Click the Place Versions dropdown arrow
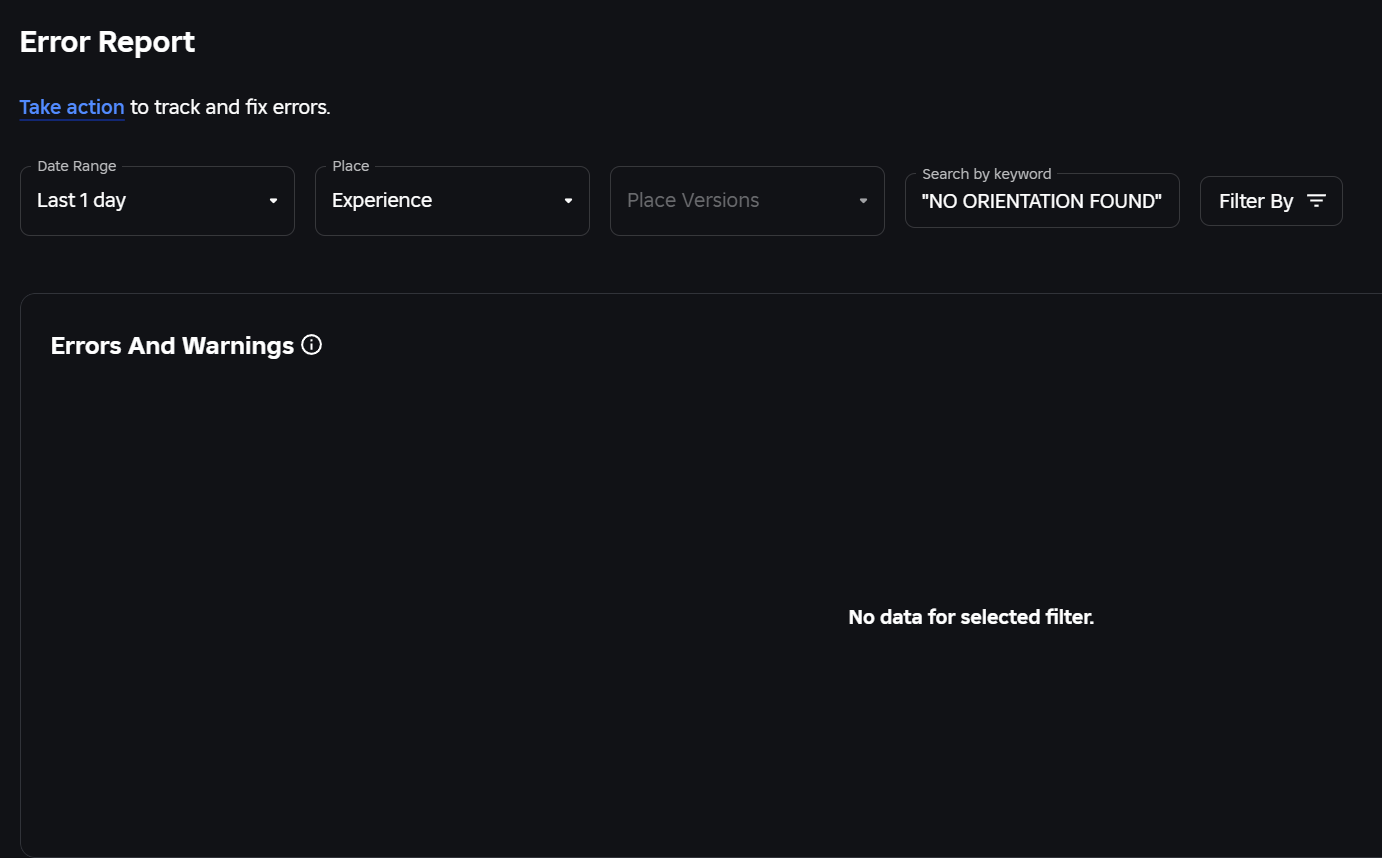1382x858 pixels. click(863, 201)
